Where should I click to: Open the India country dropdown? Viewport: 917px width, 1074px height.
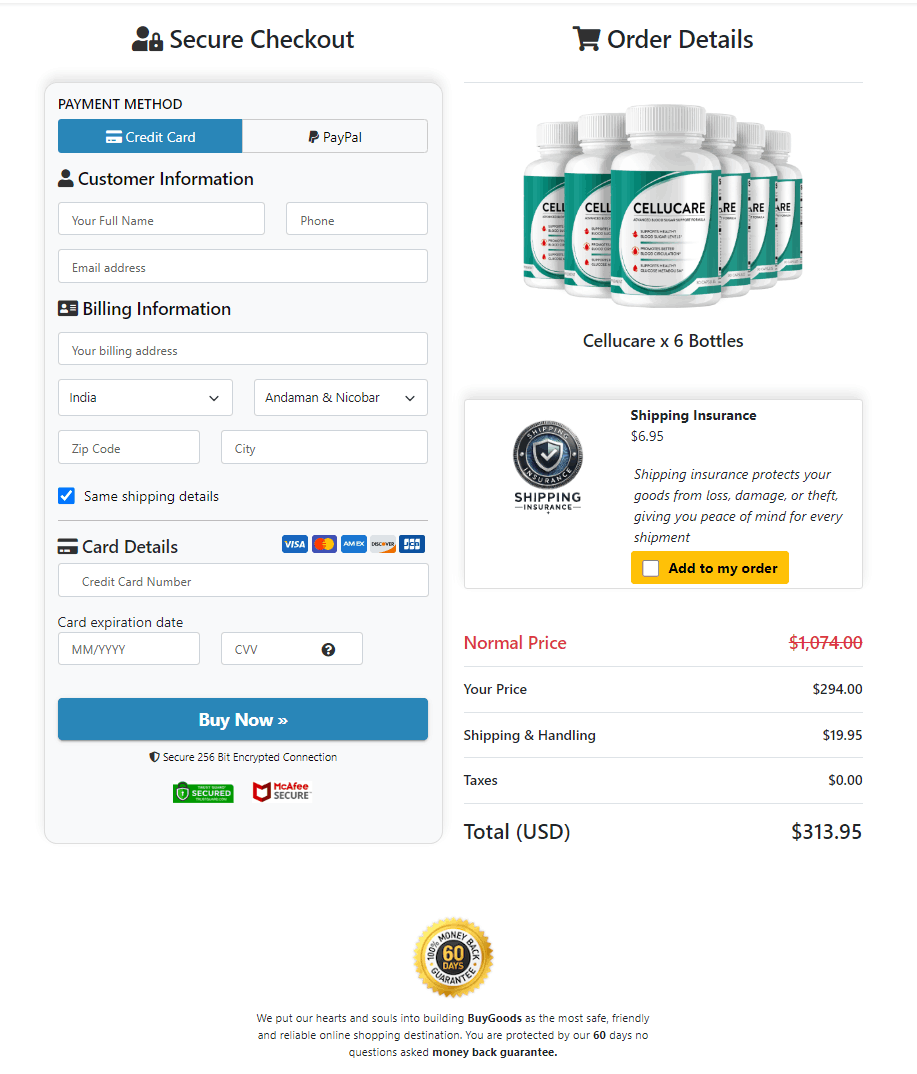click(x=144, y=397)
